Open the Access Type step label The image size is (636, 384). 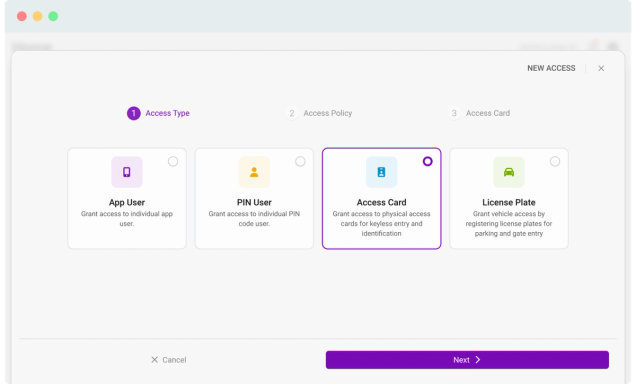(x=168, y=113)
